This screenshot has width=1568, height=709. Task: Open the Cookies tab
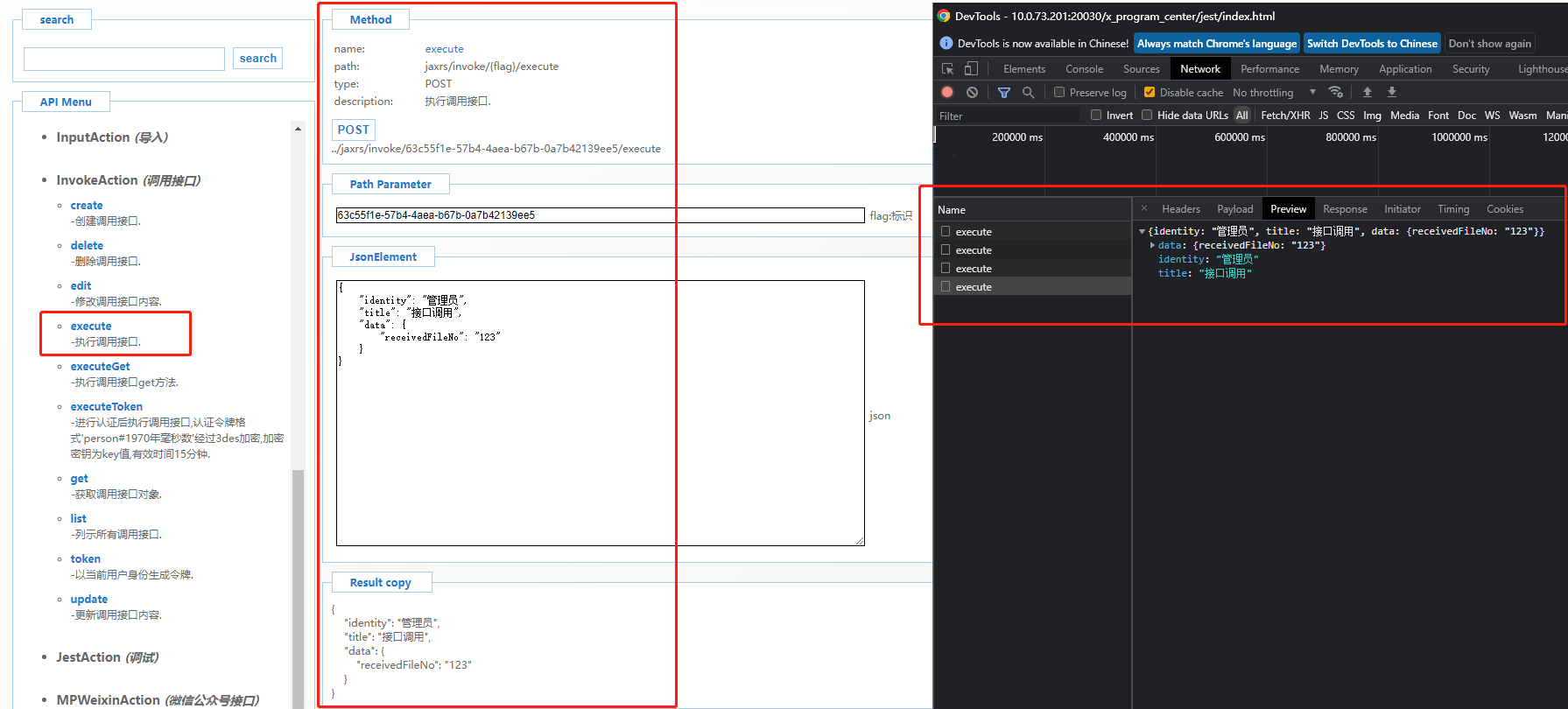(1505, 209)
